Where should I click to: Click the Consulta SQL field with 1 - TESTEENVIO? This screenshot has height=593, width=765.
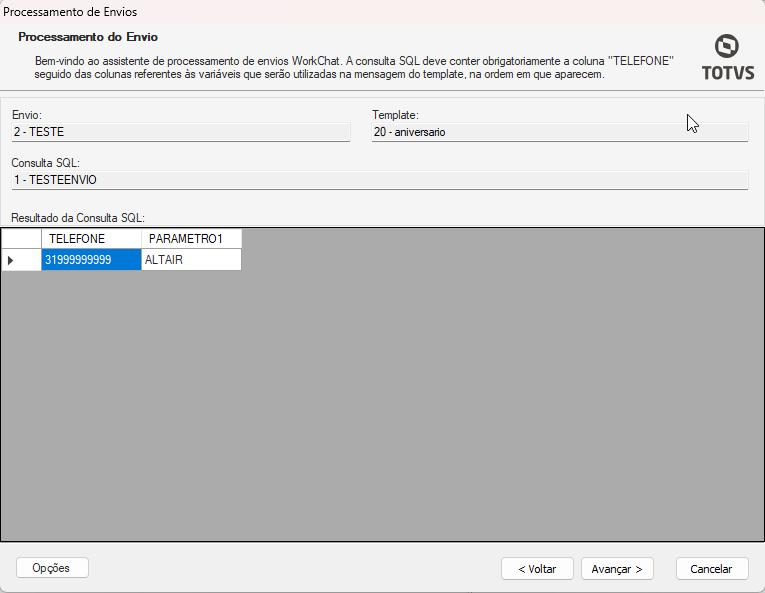(x=379, y=179)
